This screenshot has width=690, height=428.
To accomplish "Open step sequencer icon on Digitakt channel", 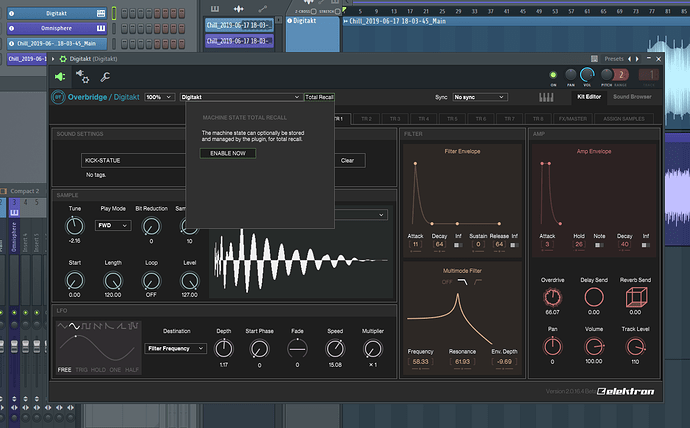I will (x=101, y=13).
